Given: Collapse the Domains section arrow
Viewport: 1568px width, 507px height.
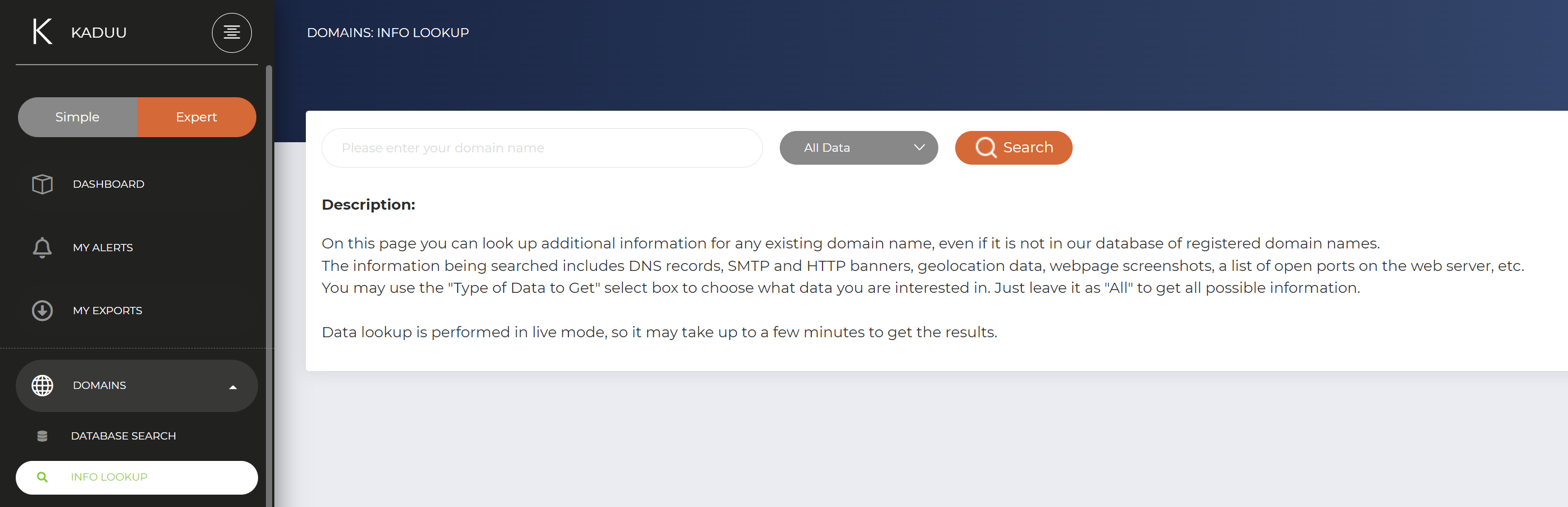Looking at the screenshot, I should click(233, 387).
